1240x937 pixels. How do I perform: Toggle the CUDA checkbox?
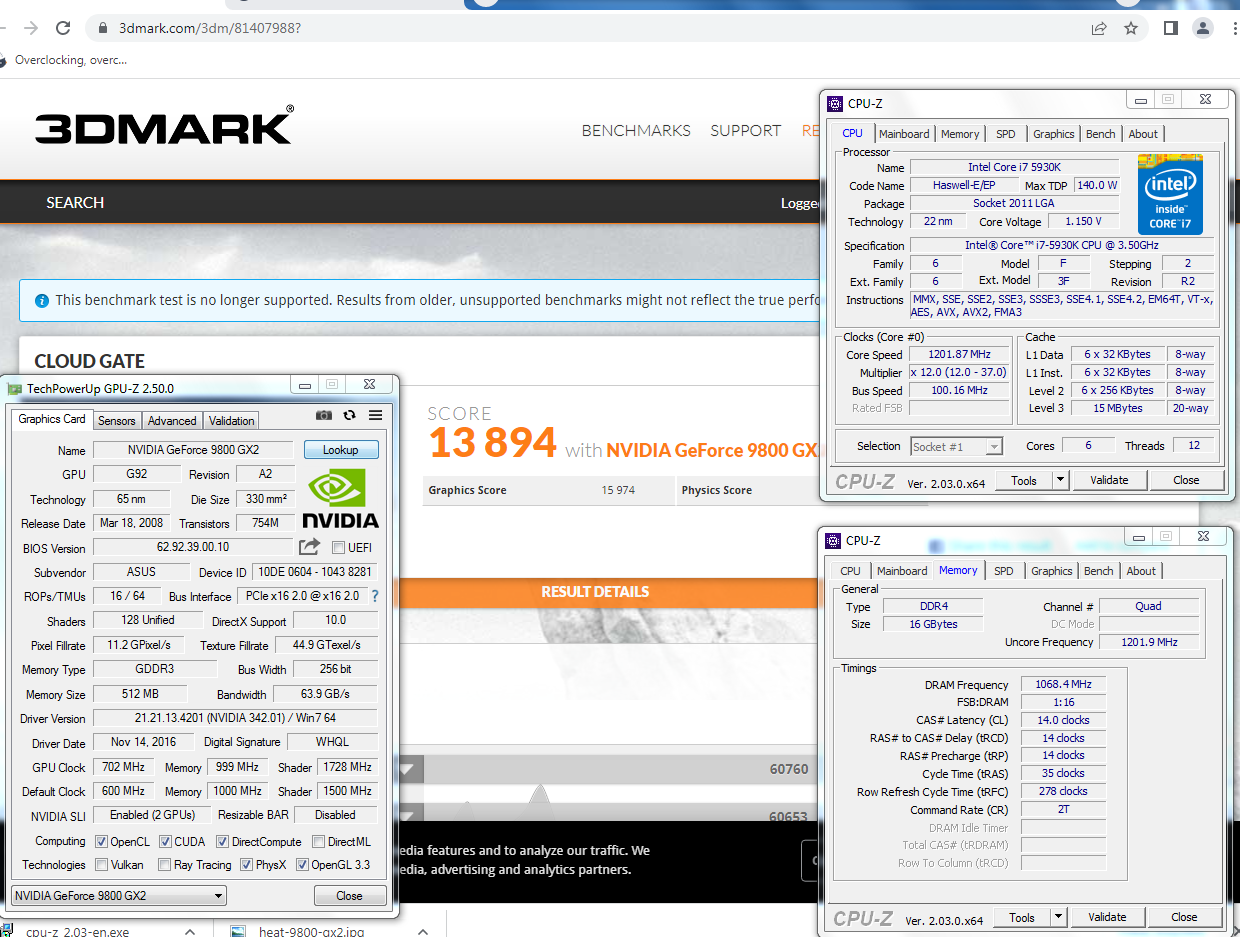(165, 842)
